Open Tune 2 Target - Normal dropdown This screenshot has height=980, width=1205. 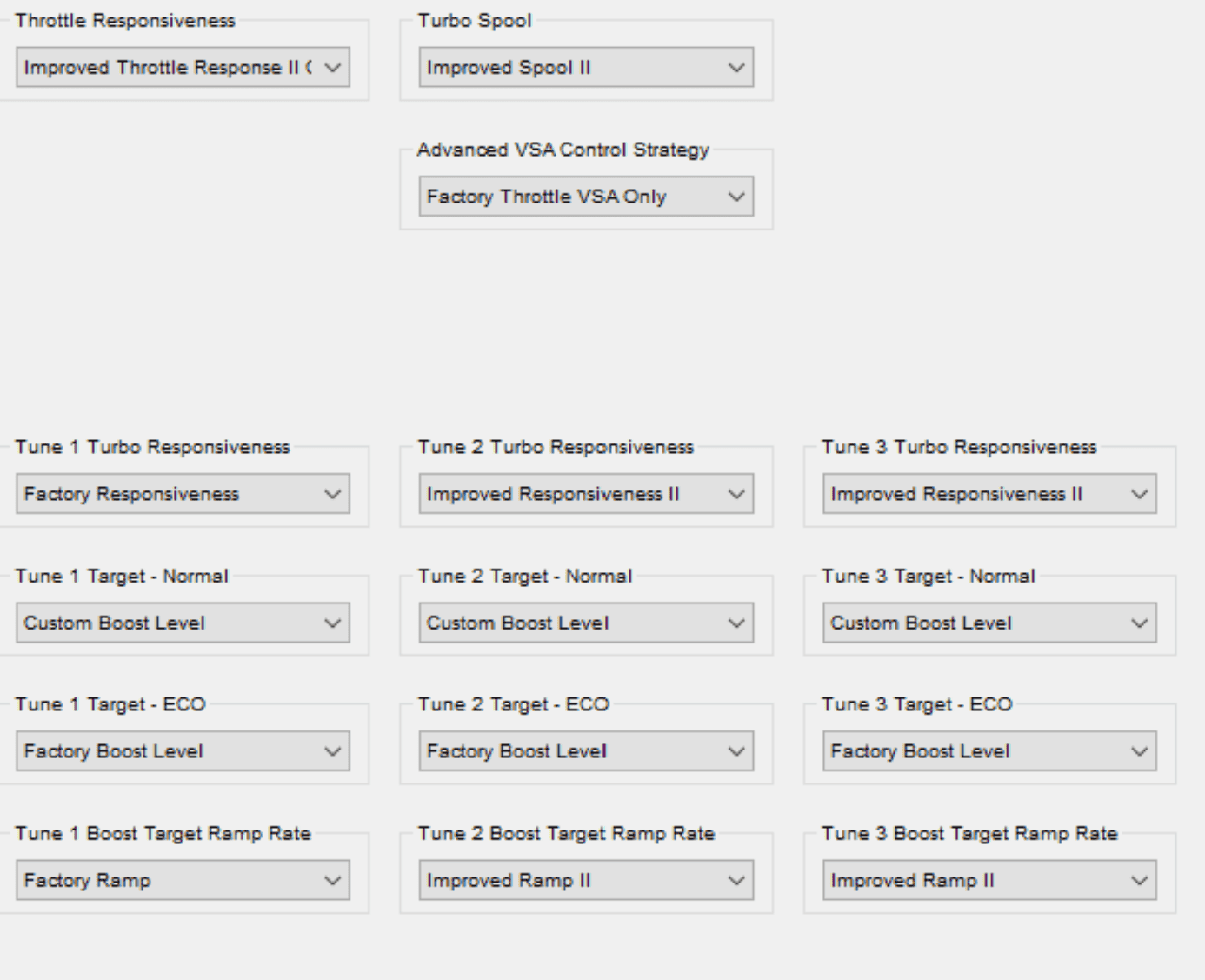tap(585, 623)
